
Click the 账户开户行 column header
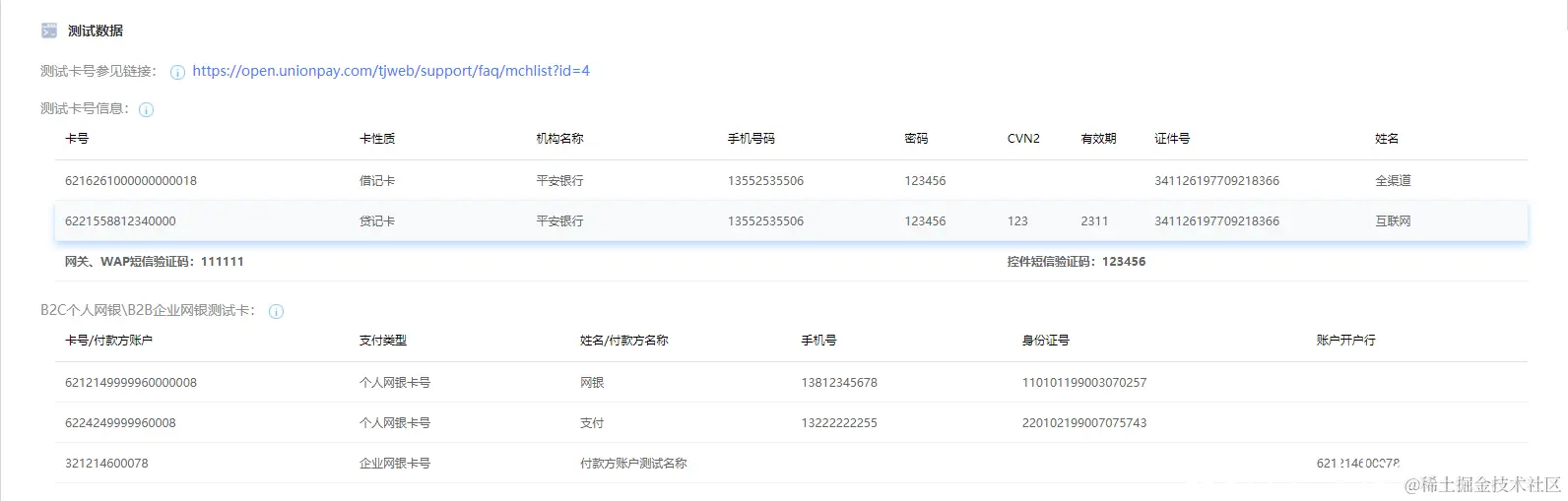pyautogui.click(x=1345, y=341)
